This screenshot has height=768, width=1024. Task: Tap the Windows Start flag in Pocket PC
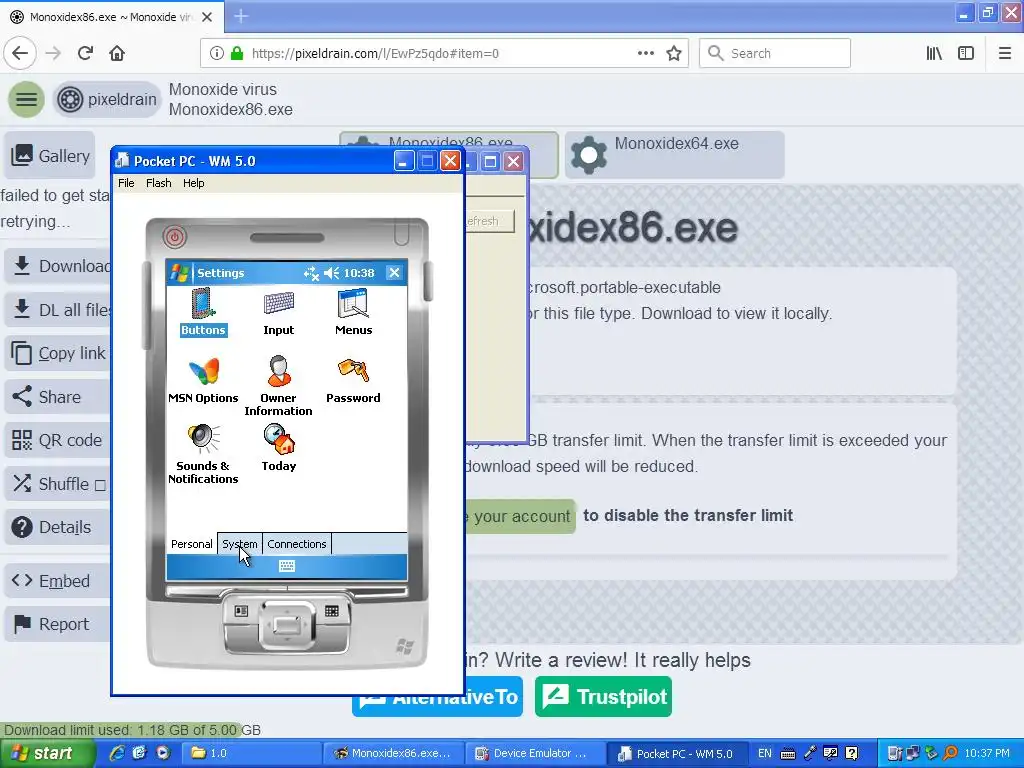pos(179,273)
